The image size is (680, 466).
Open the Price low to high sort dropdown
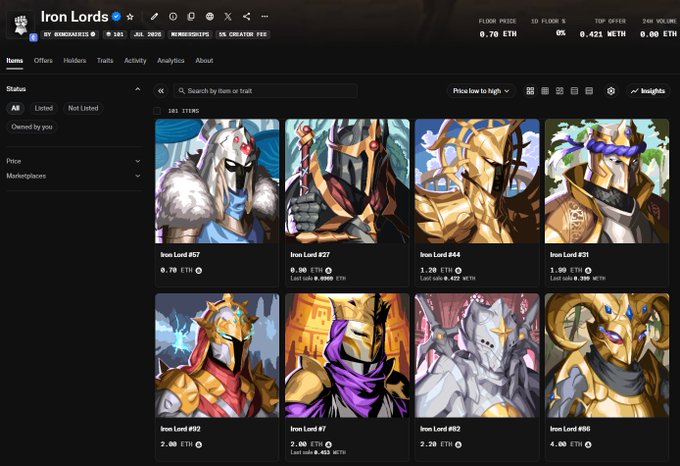pos(481,91)
